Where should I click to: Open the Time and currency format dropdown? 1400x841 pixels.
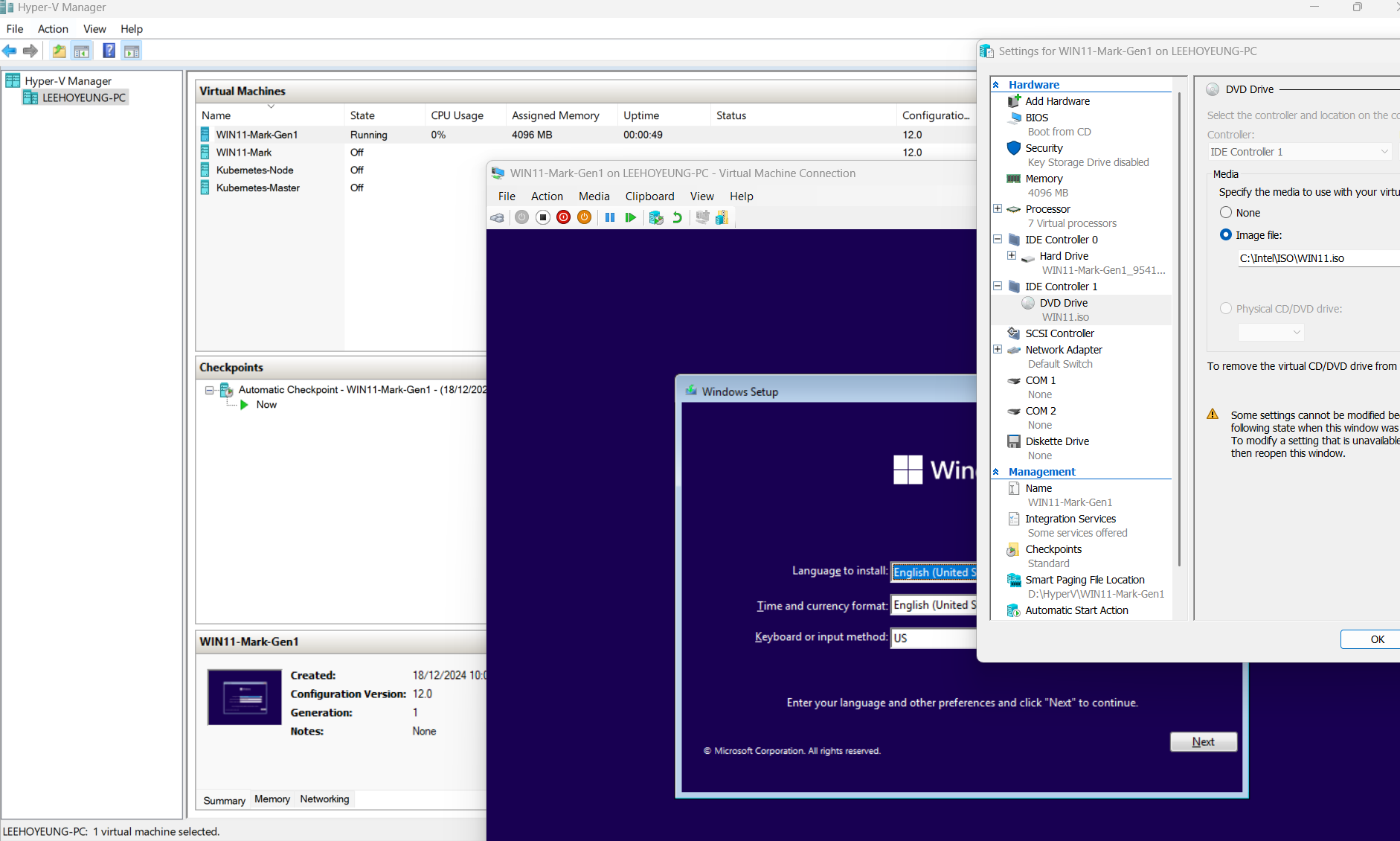(934, 605)
